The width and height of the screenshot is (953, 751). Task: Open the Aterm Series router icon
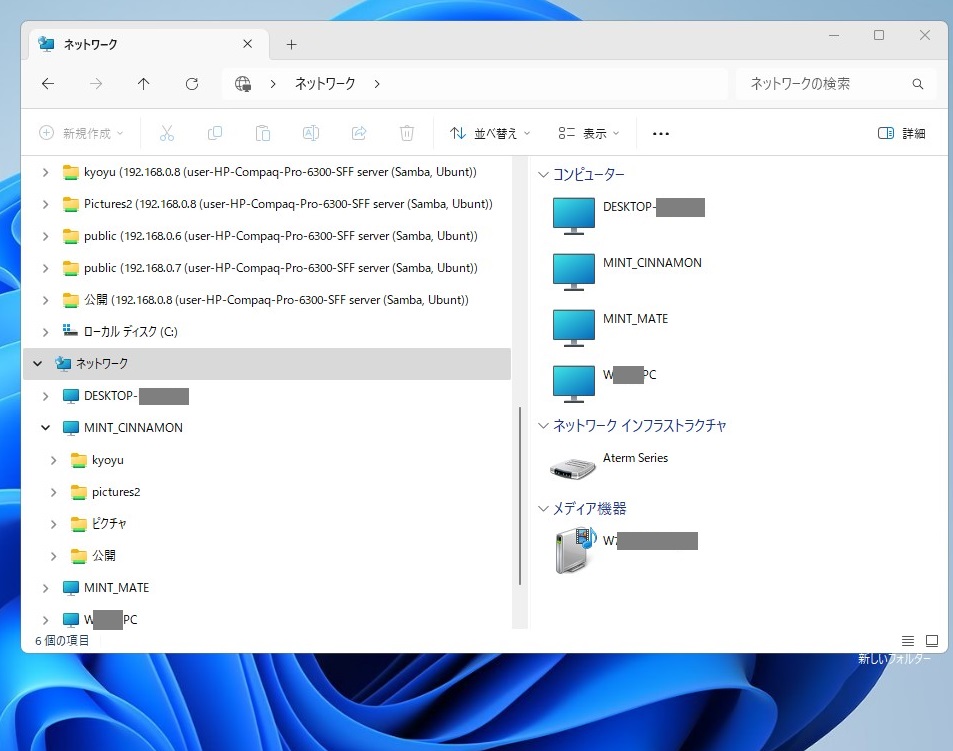[x=574, y=467]
